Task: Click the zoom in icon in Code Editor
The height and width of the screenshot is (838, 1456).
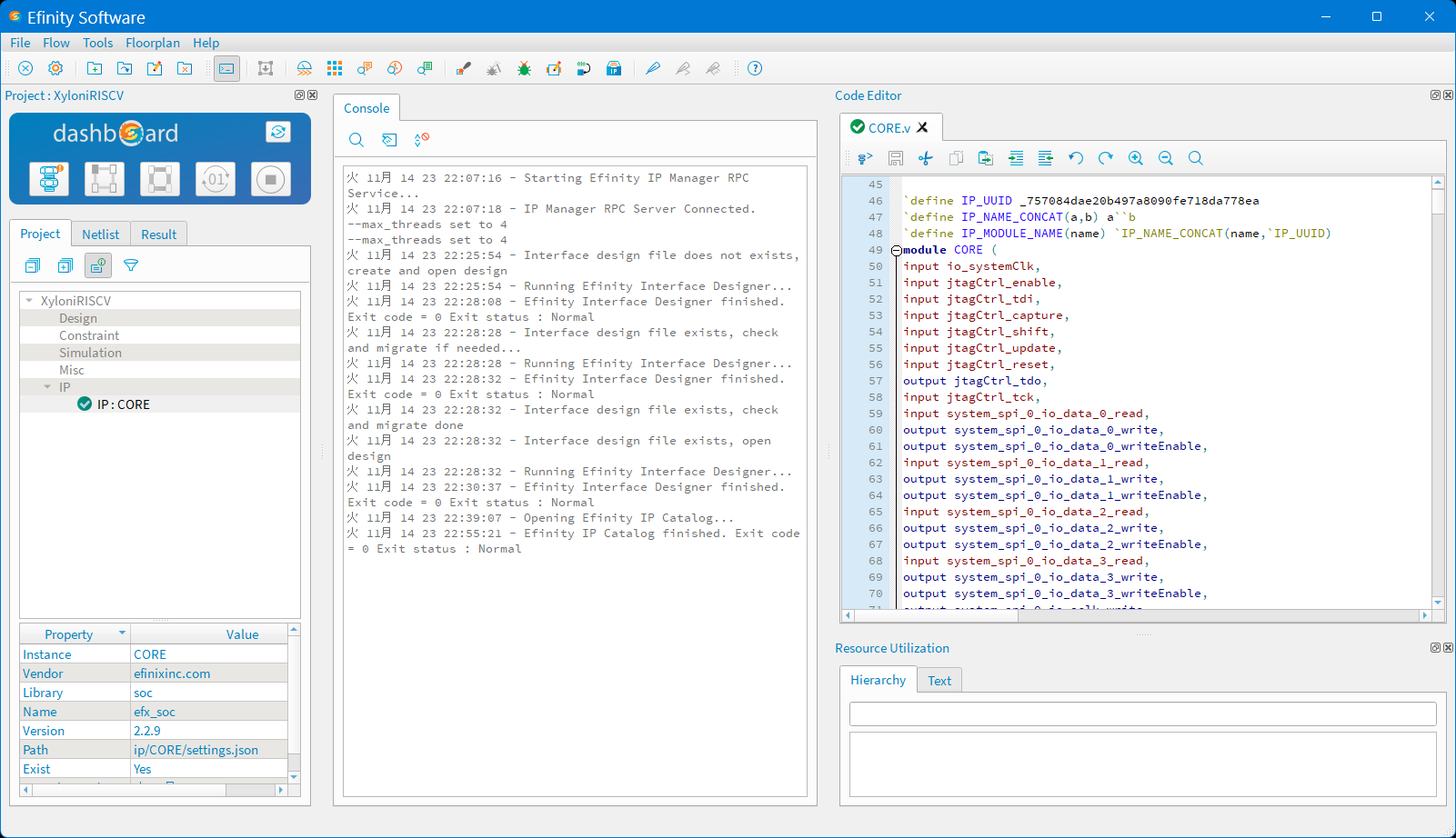Action: click(1136, 158)
